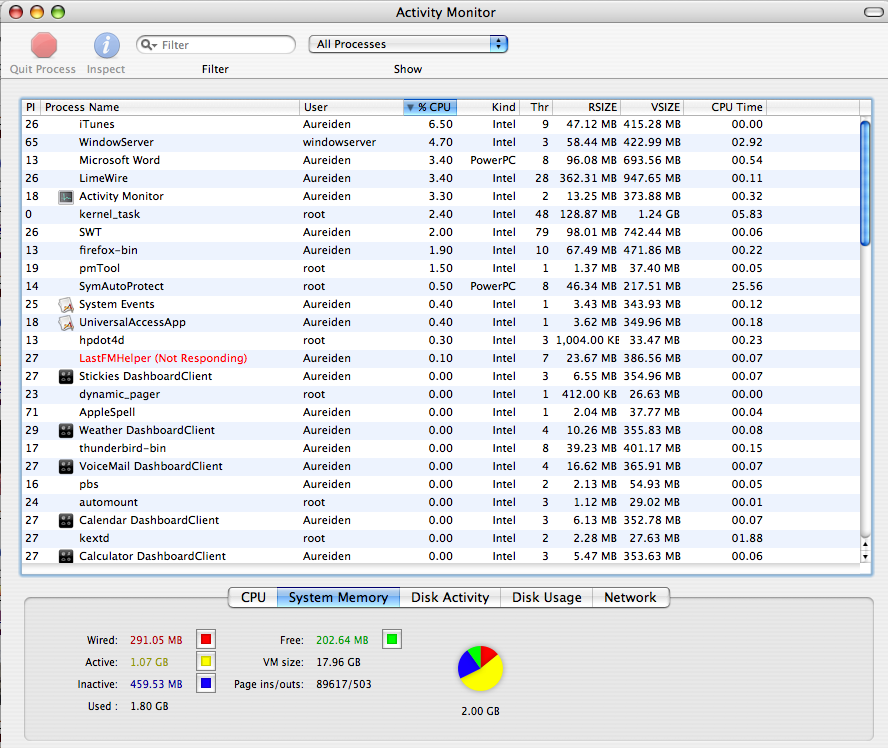
Task: Click the green Free color swatch
Action: click(x=392, y=639)
